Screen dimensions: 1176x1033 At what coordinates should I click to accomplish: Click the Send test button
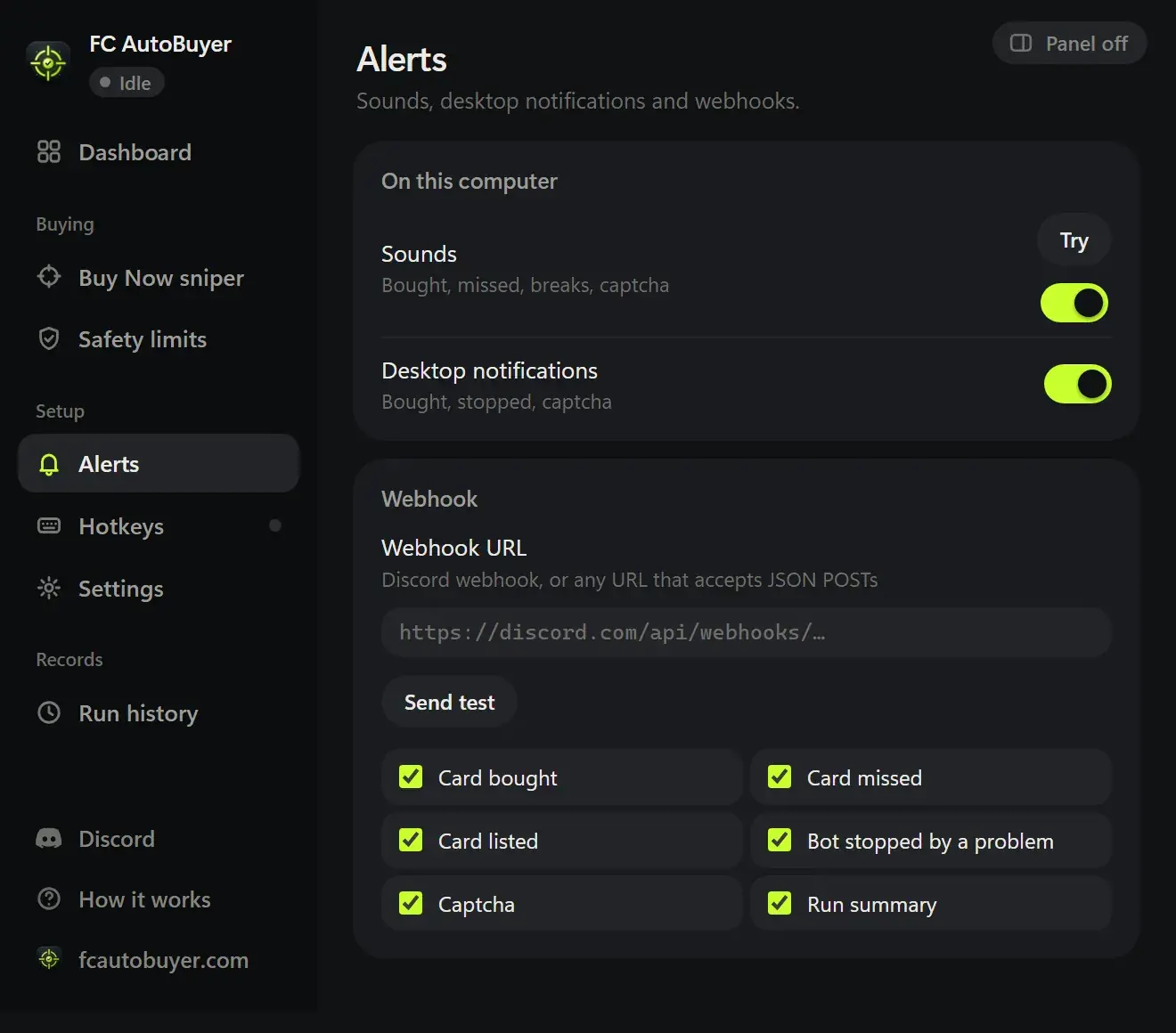coord(449,702)
